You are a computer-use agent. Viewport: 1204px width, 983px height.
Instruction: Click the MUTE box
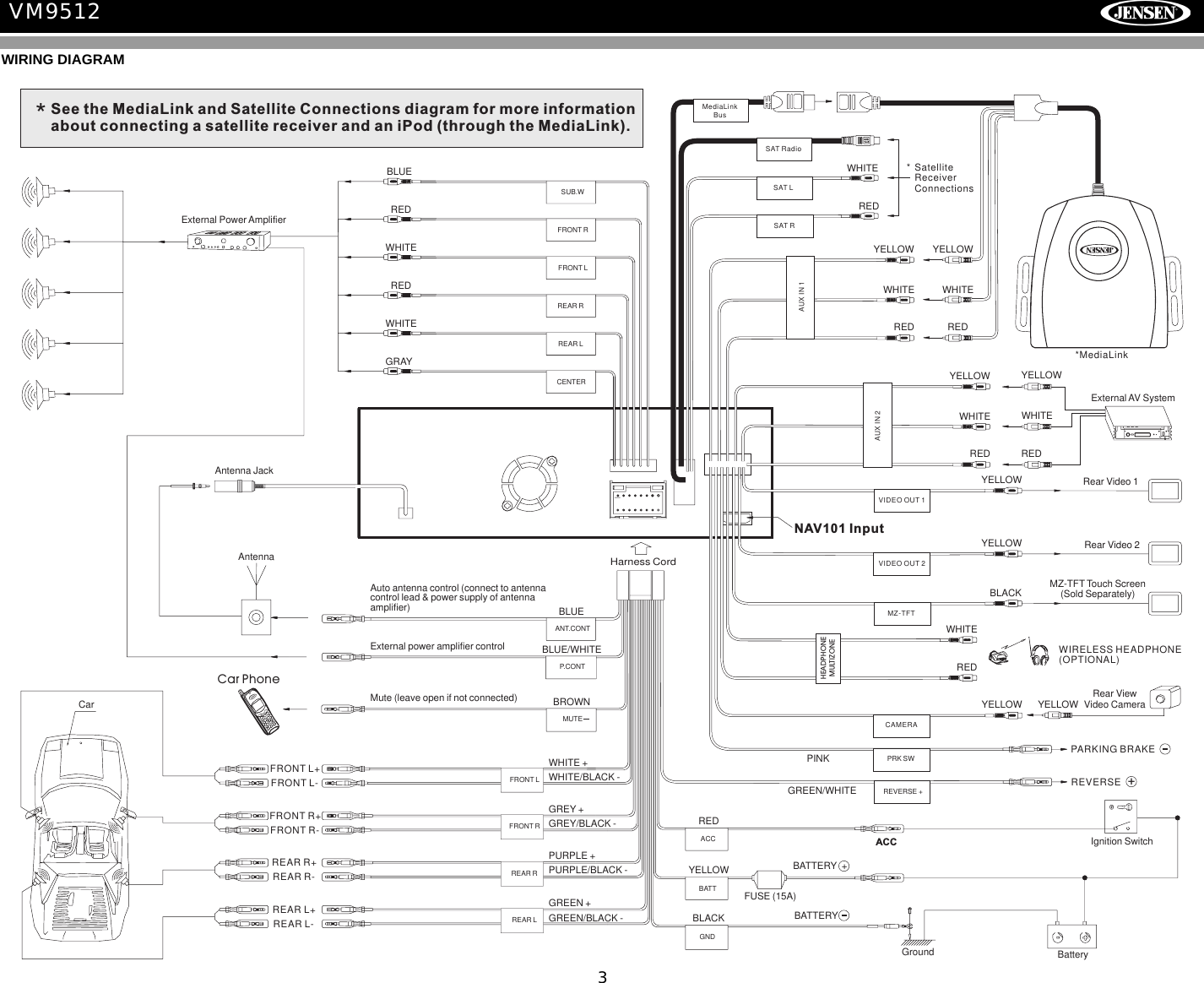572,719
